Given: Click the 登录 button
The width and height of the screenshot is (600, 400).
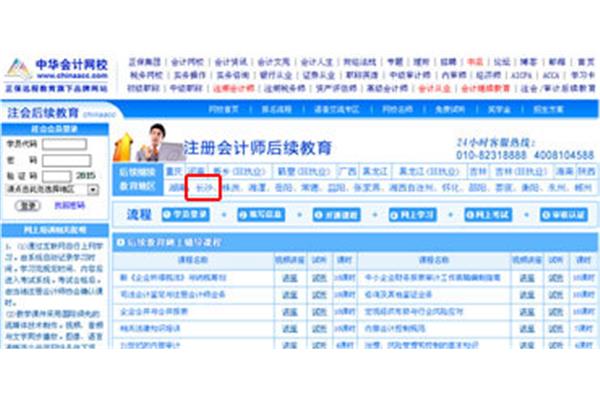Looking at the screenshot, I should [28, 206].
